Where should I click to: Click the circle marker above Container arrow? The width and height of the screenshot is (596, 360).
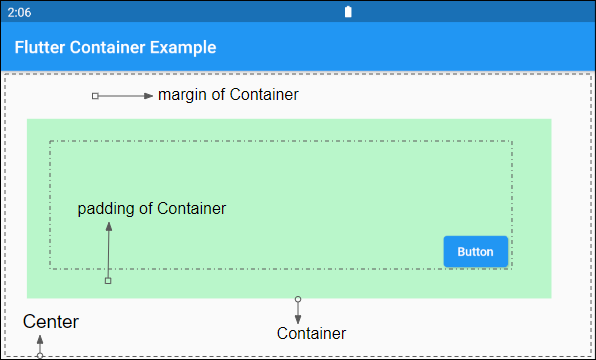click(298, 299)
